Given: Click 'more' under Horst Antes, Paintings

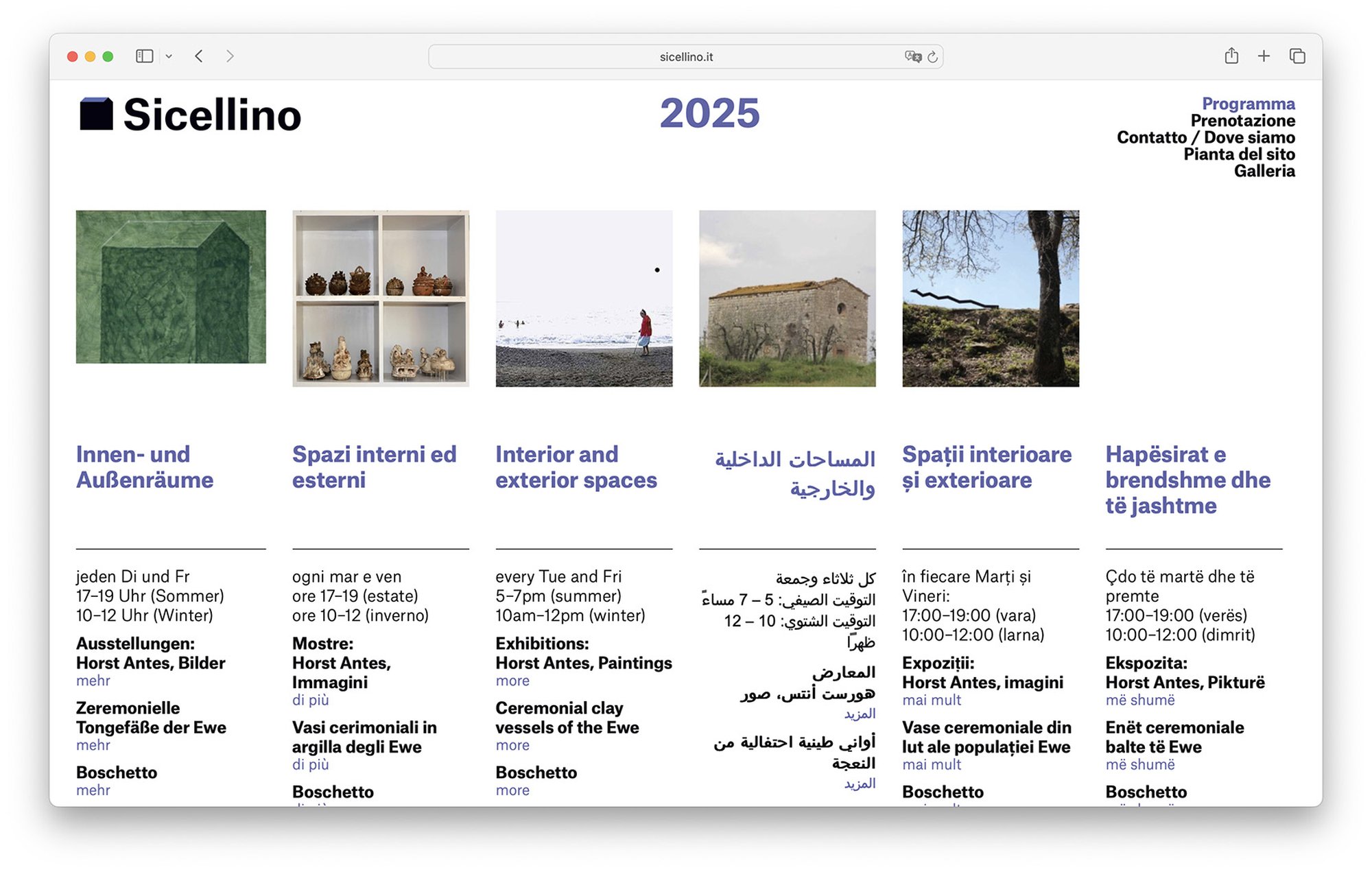Looking at the screenshot, I should tap(512, 681).
